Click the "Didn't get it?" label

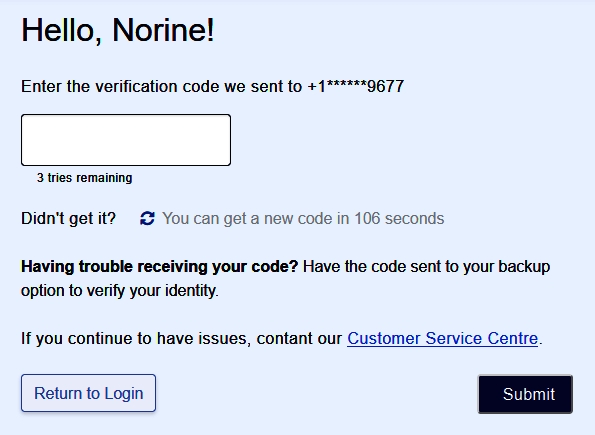click(68, 218)
